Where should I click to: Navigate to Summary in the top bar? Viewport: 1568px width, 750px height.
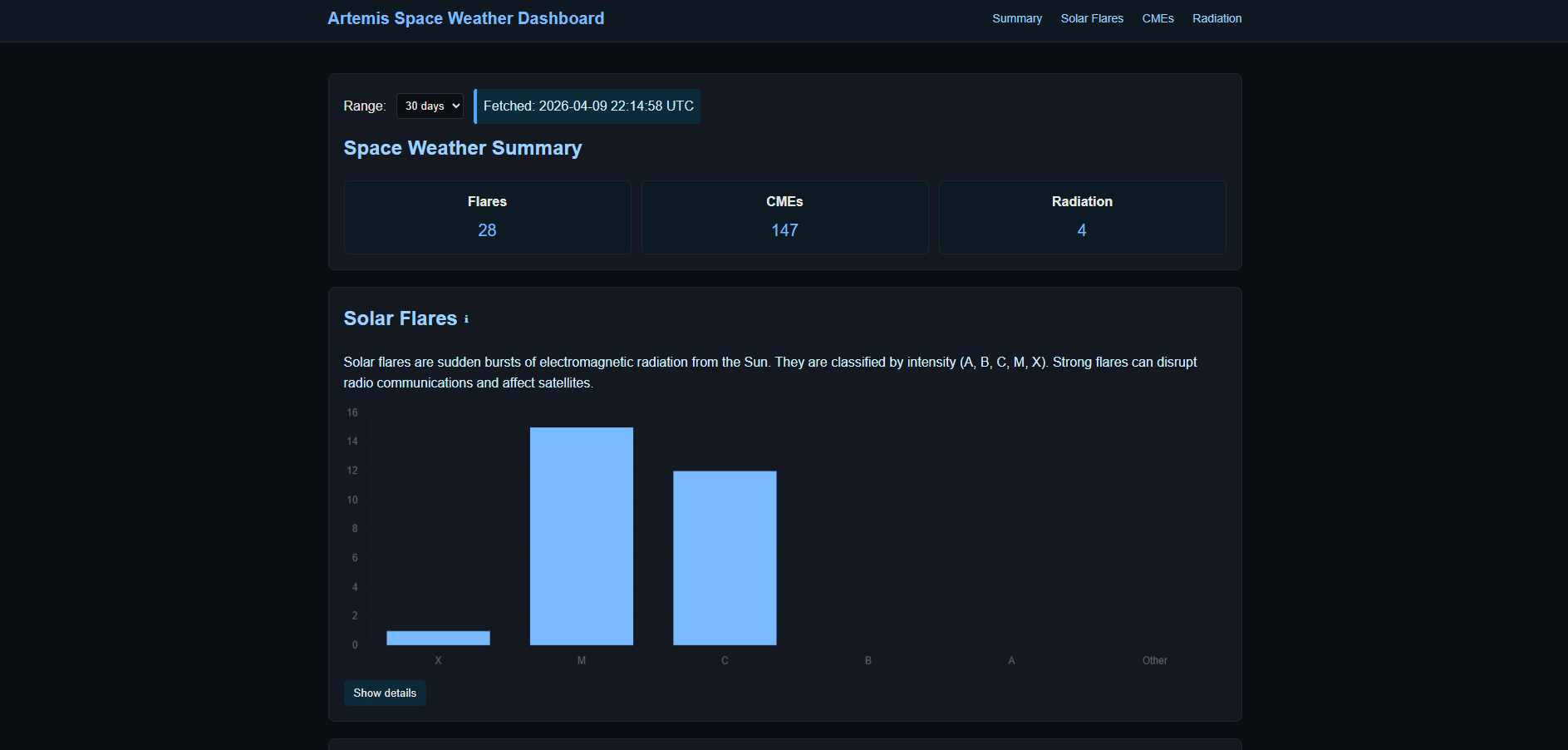[1016, 18]
